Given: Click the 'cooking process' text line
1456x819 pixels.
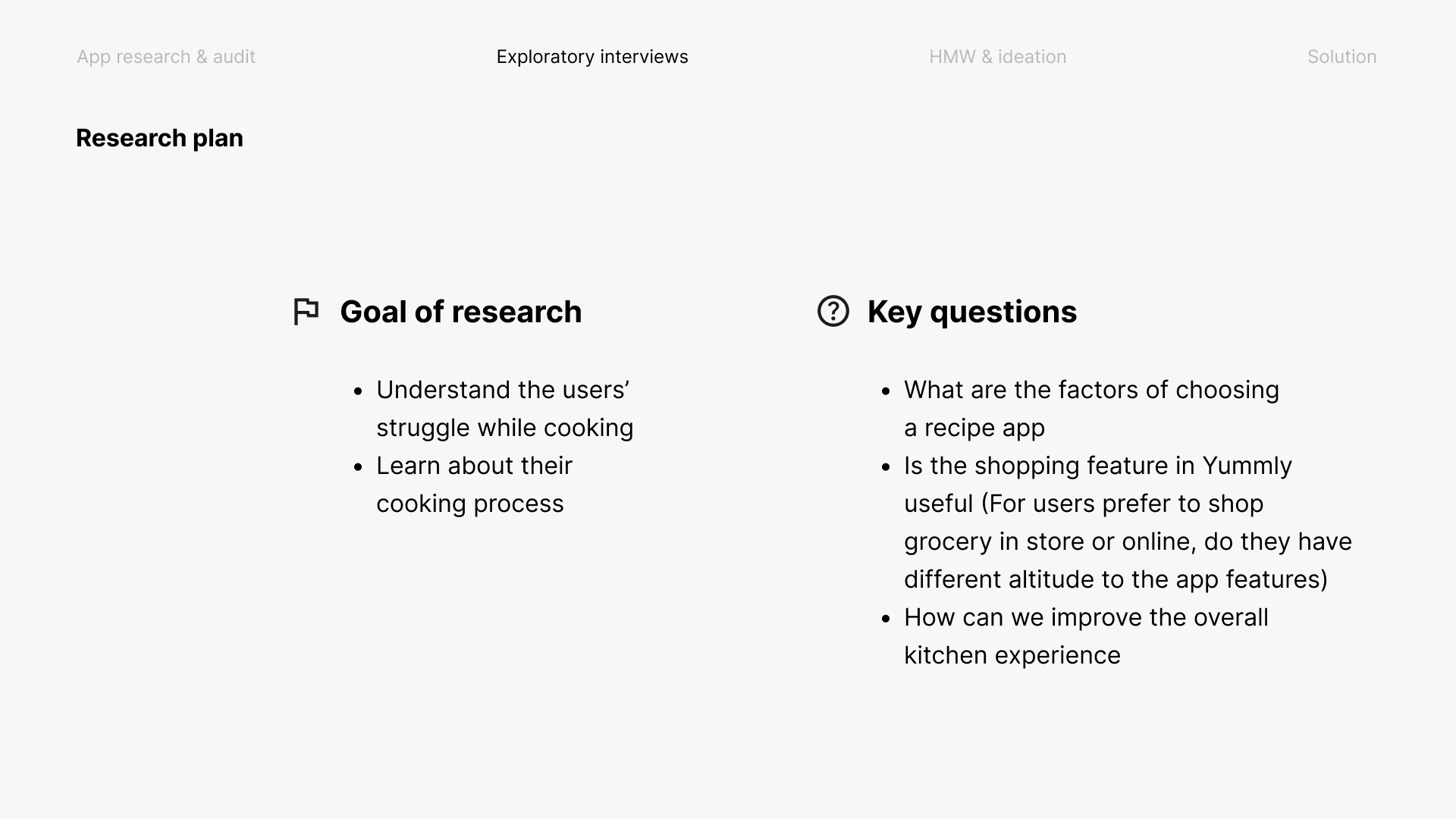Looking at the screenshot, I should (469, 504).
